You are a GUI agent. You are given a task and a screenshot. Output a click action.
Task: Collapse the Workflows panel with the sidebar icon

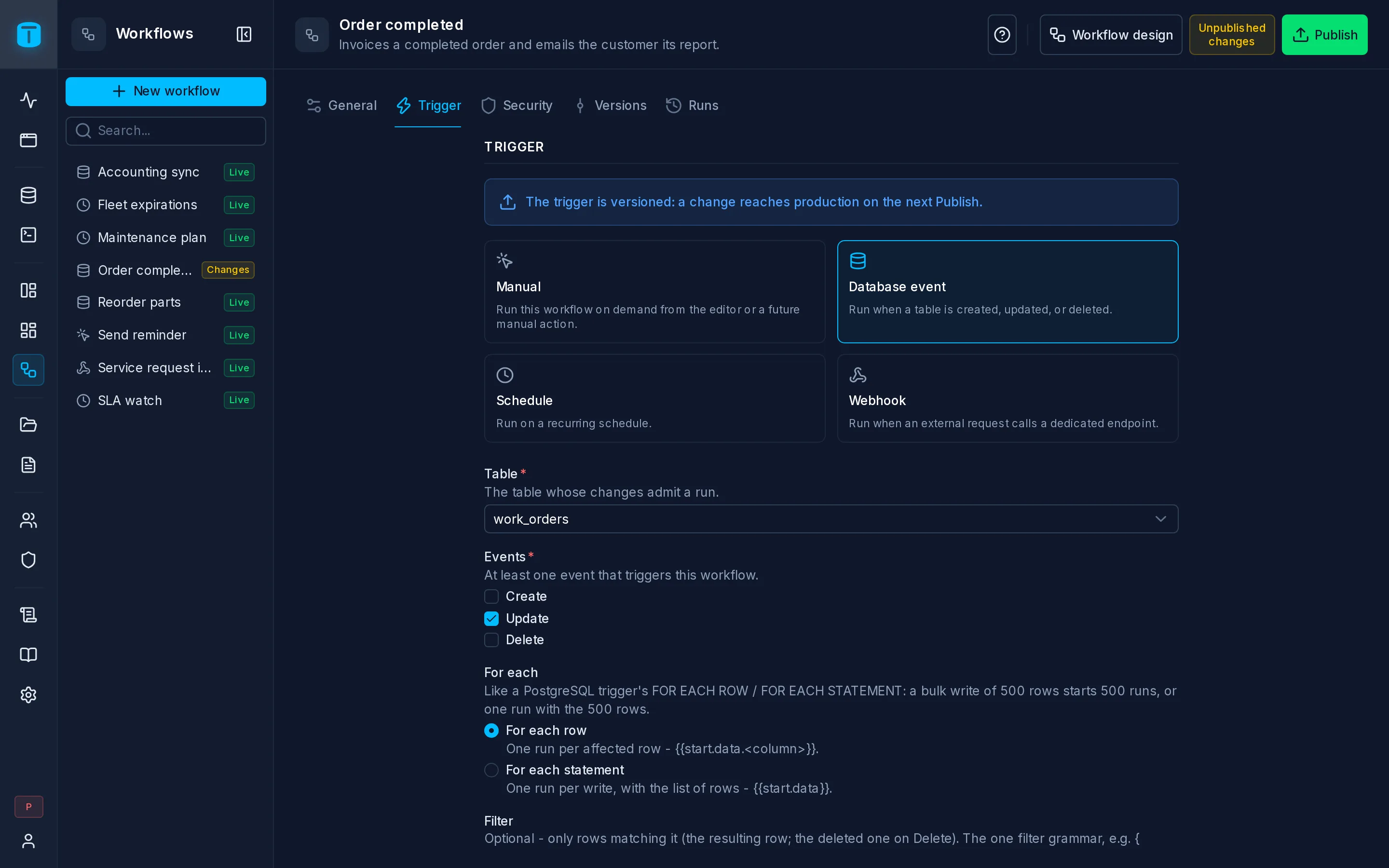pos(244,34)
